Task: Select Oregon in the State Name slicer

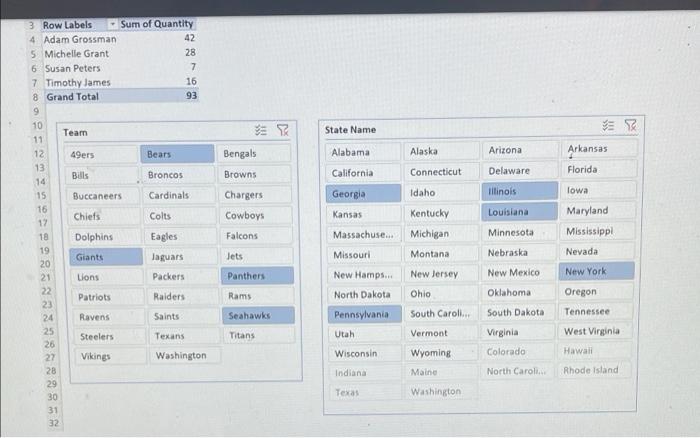Action: [x=596, y=291]
